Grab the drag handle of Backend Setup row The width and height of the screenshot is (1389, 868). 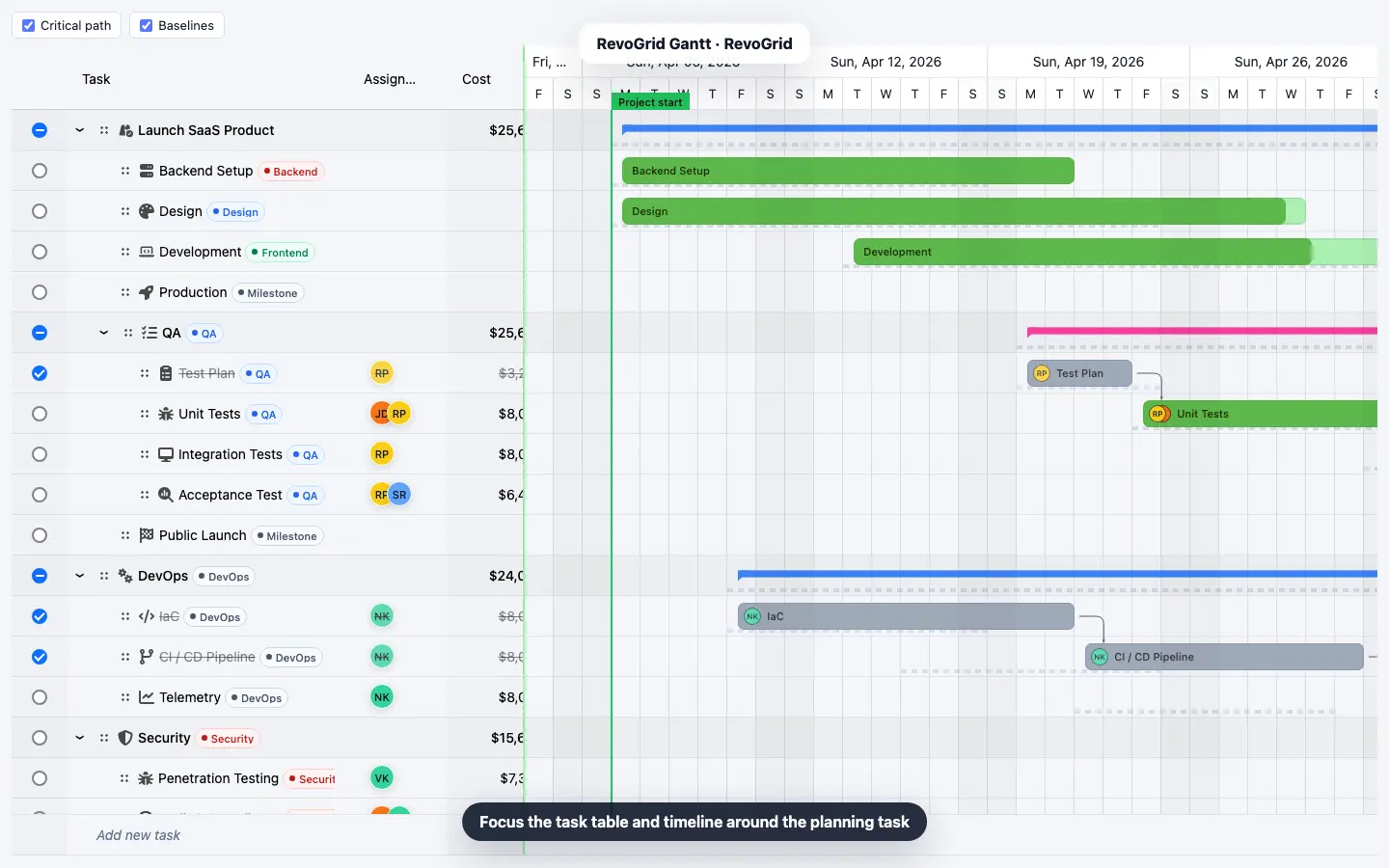click(x=125, y=171)
